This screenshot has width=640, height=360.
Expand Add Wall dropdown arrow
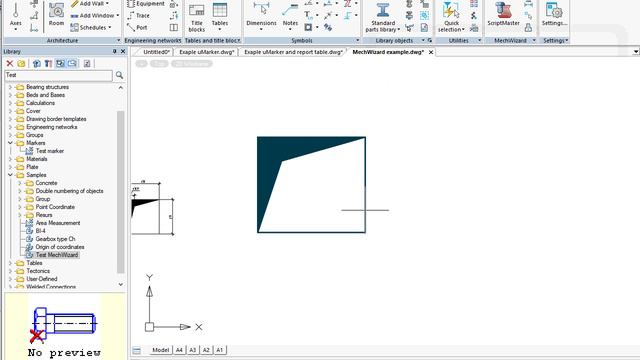(107, 4)
